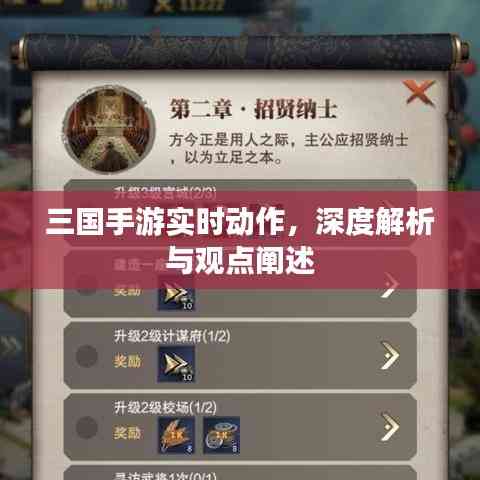Screen dimensions: 480x480
Task: Toggle the status circle beside 升级2级校场
Action: click(87, 427)
